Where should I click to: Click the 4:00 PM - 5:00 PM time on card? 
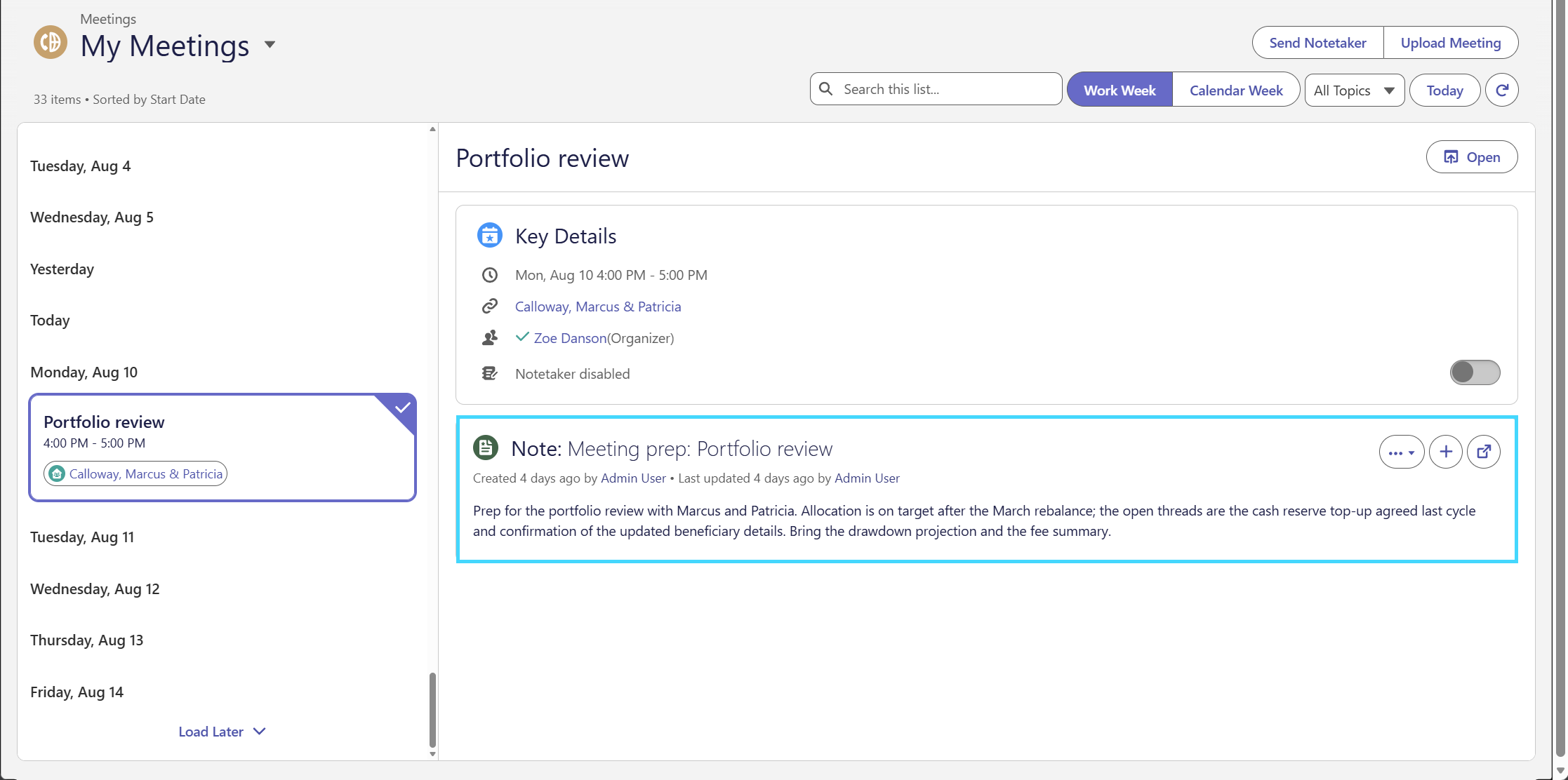pyautogui.click(x=94, y=443)
